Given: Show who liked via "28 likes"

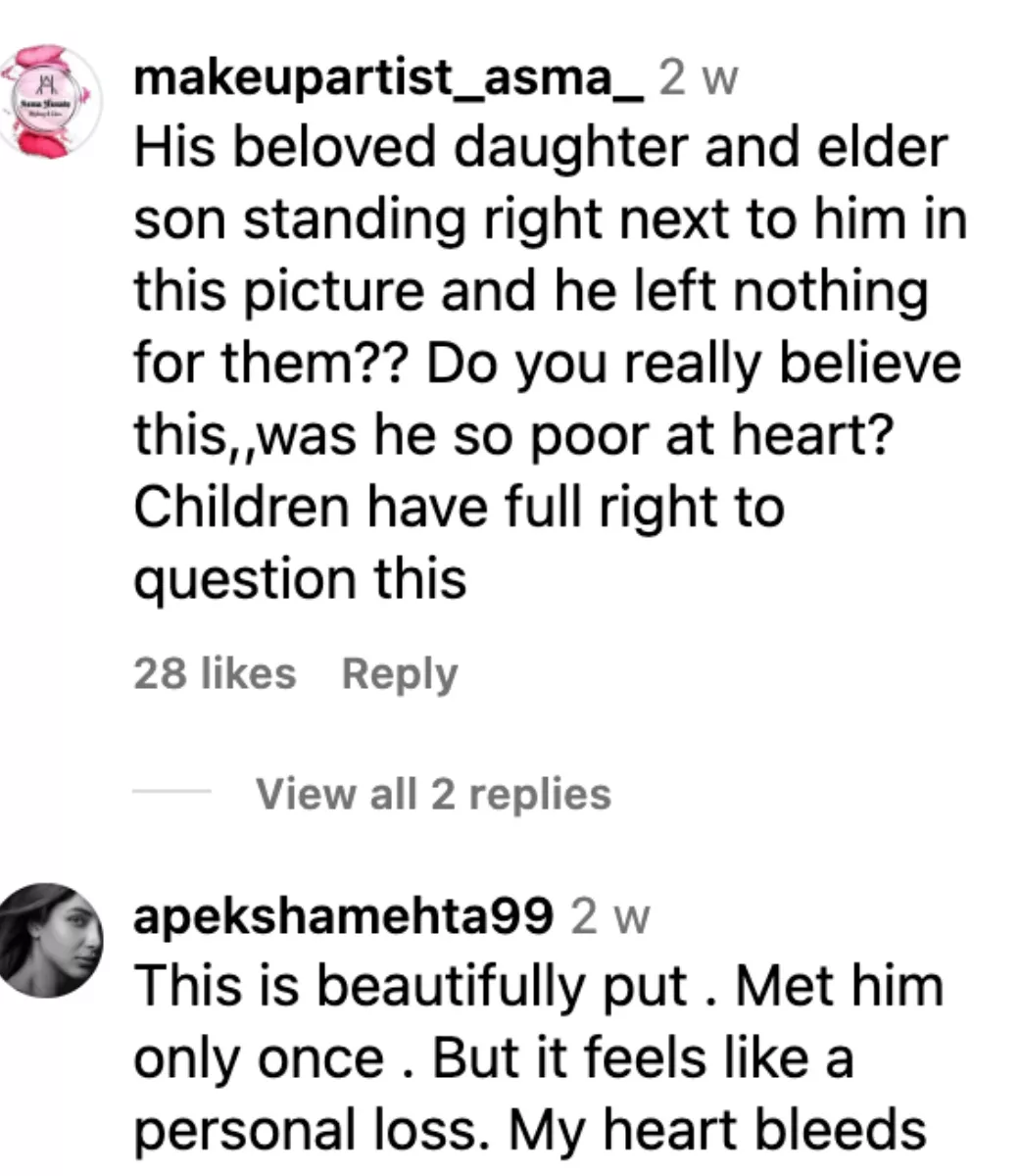Looking at the screenshot, I should click(215, 674).
